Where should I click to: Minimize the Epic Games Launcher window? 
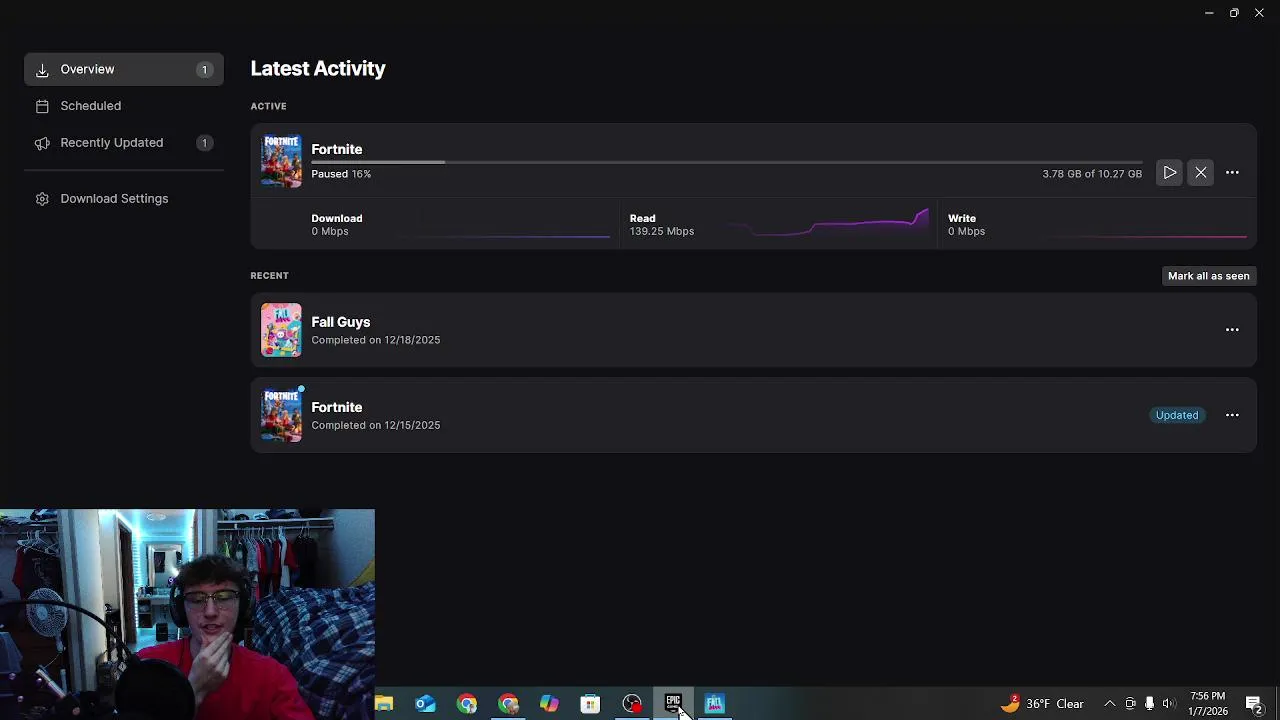pos(1209,13)
